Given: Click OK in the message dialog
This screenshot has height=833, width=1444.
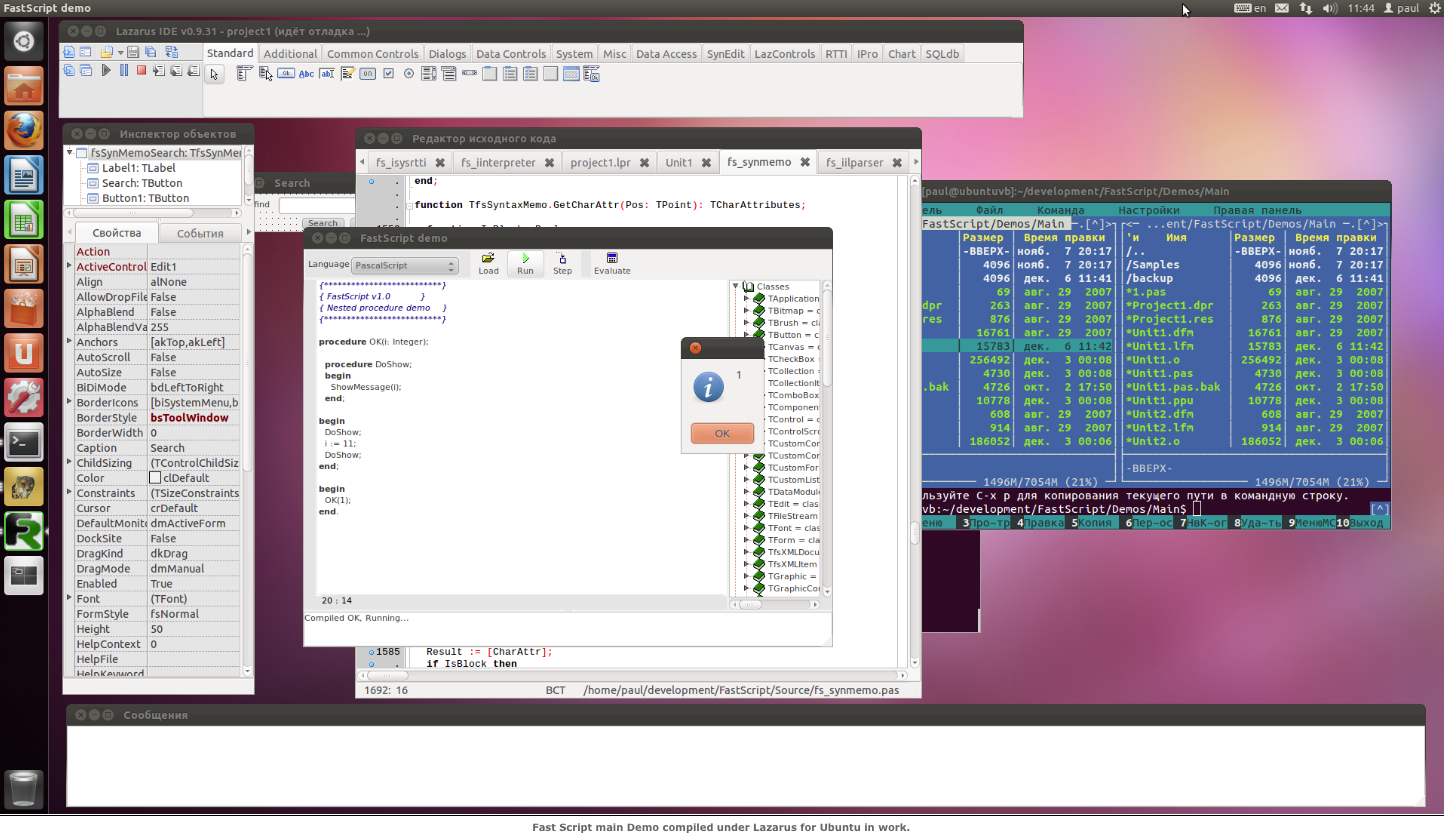Looking at the screenshot, I should click(722, 433).
